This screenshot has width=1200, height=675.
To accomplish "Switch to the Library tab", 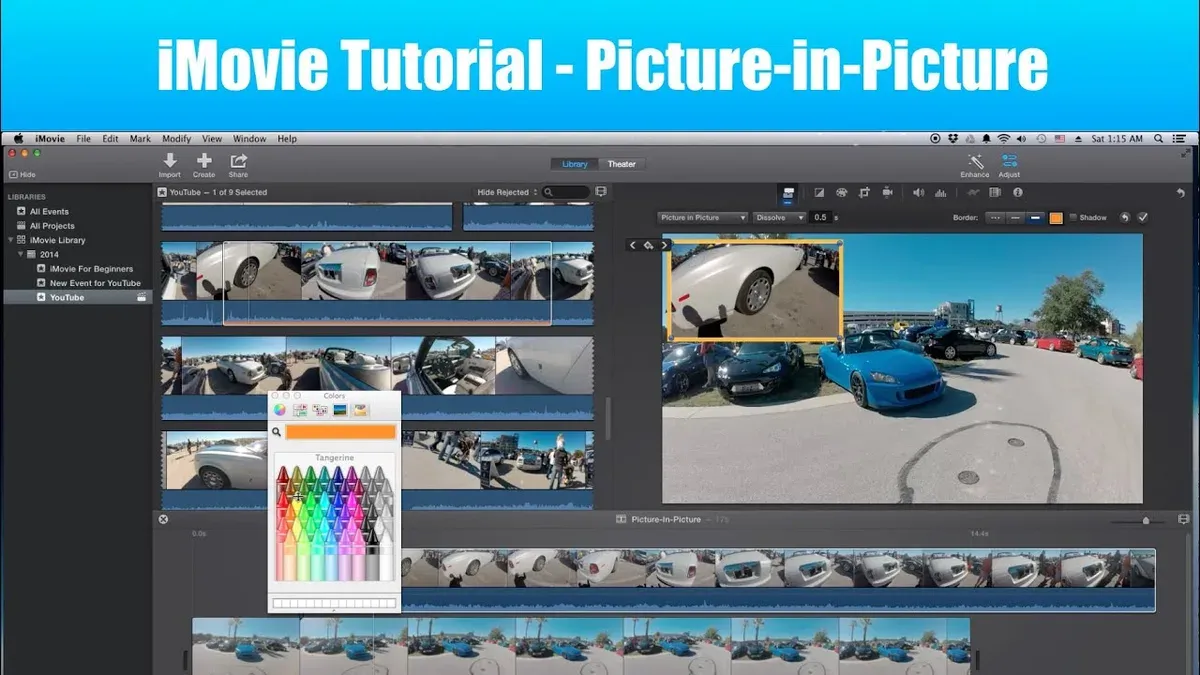I will tap(575, 164).
